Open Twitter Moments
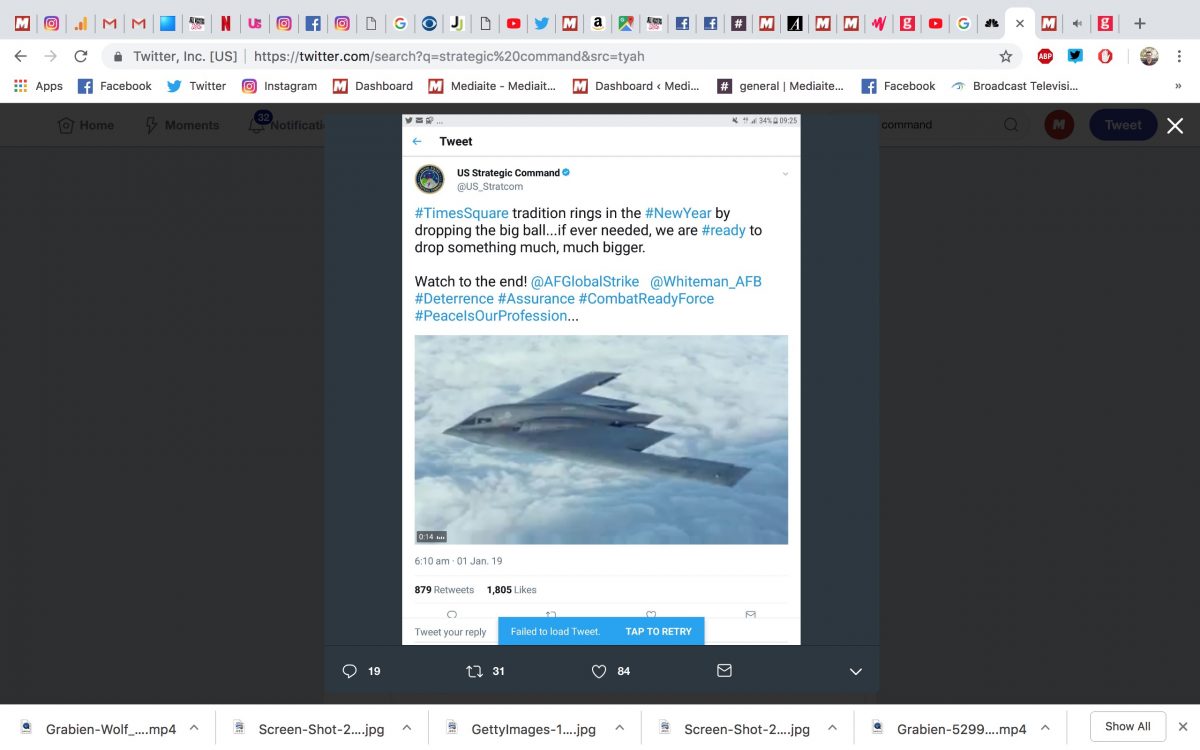The image size is (1200, 750). (x=181, y=125)
